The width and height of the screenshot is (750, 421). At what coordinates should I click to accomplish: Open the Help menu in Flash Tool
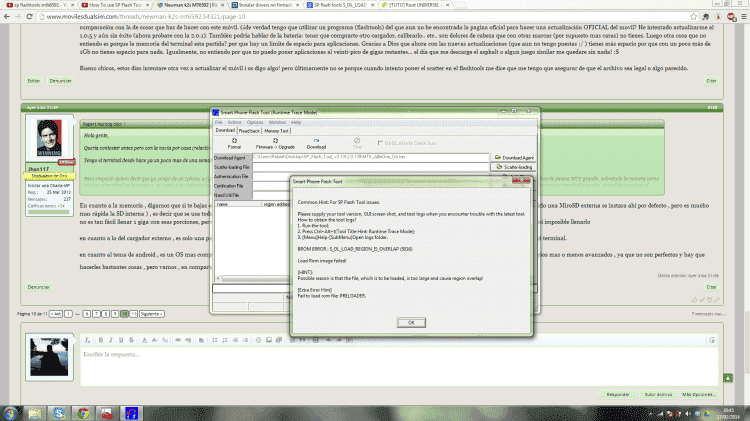pyautogui.click(x=296, y=122)
